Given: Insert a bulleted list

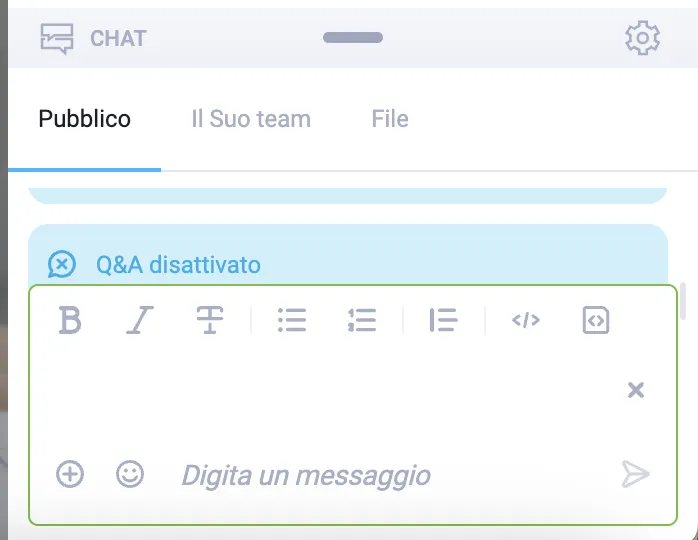Looking at the screenshot, I should [292, 320].
